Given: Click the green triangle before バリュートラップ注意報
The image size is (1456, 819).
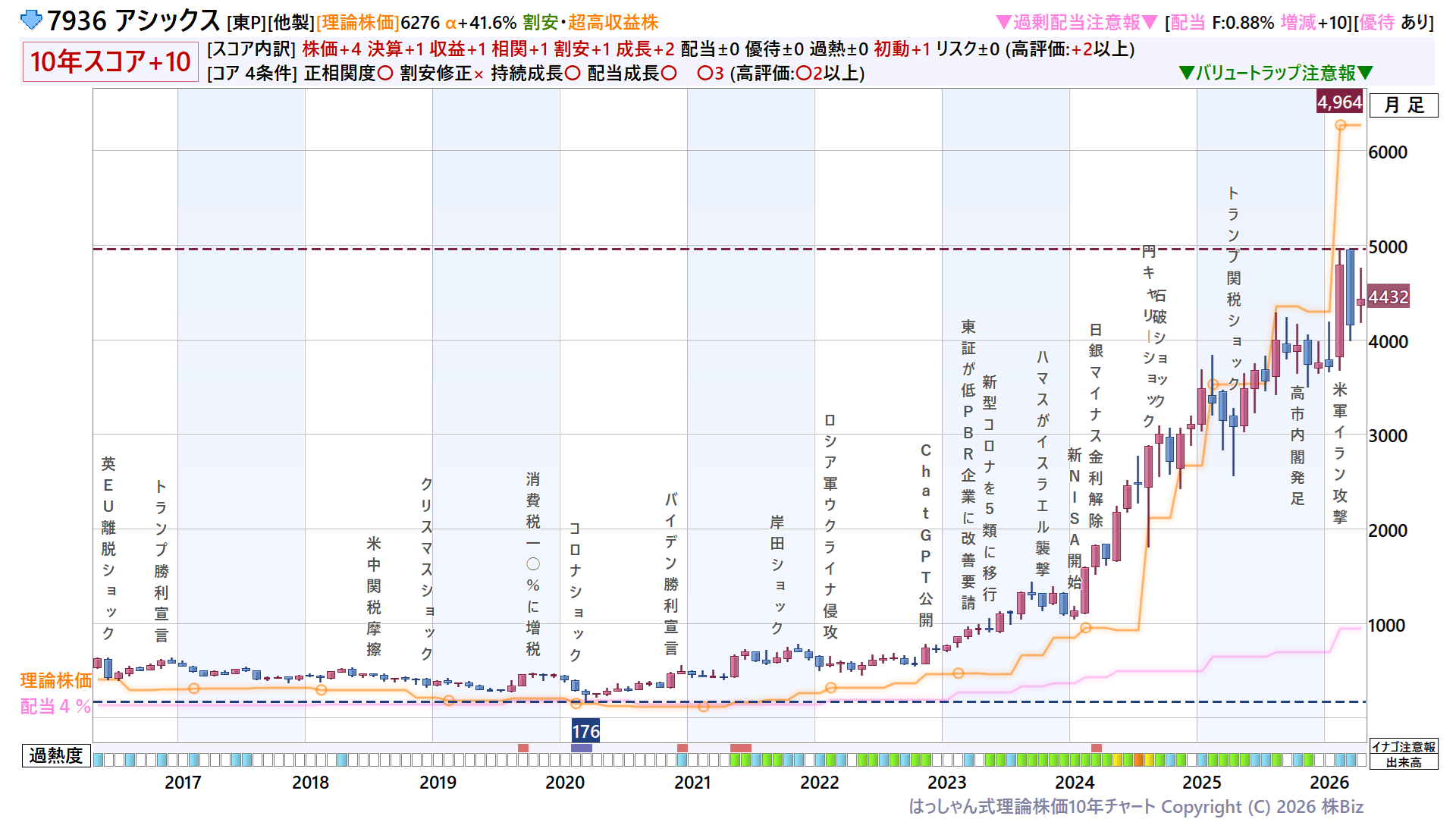Looking at the screenshot, I should coord(1187,73).
